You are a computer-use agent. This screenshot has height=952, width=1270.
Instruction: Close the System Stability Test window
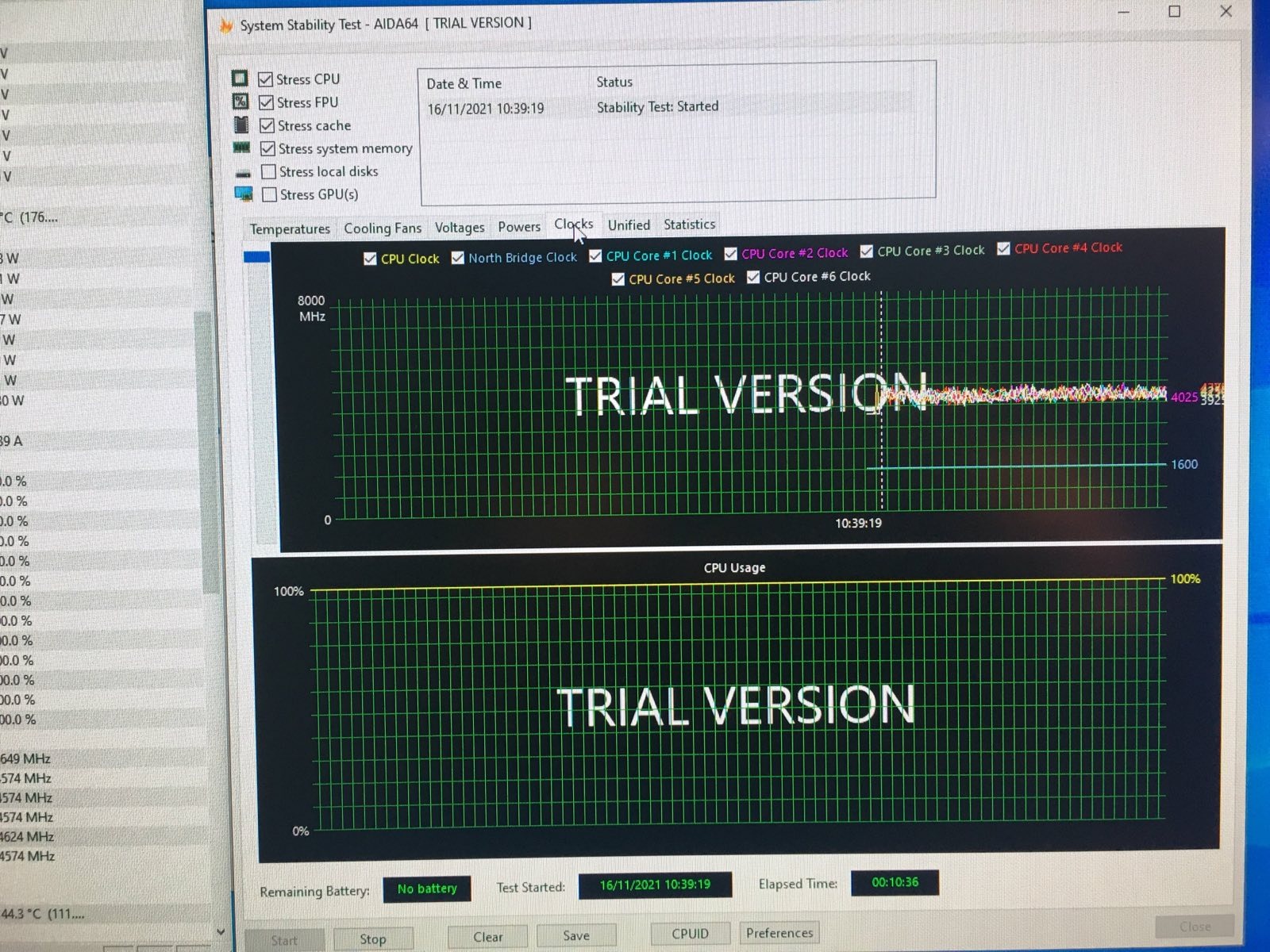(x=1226, y=11)
